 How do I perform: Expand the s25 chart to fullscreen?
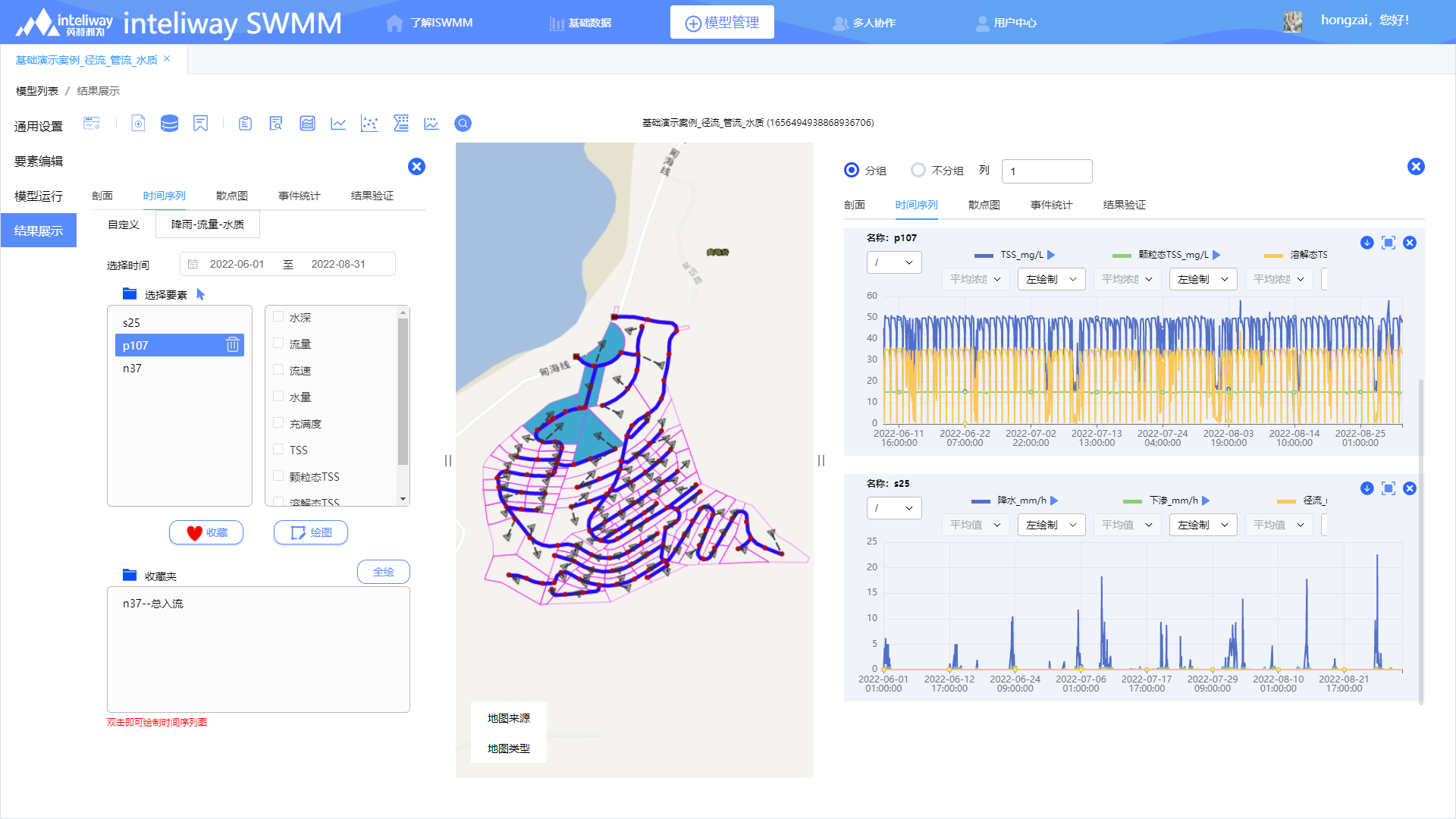coord(1388,488)
